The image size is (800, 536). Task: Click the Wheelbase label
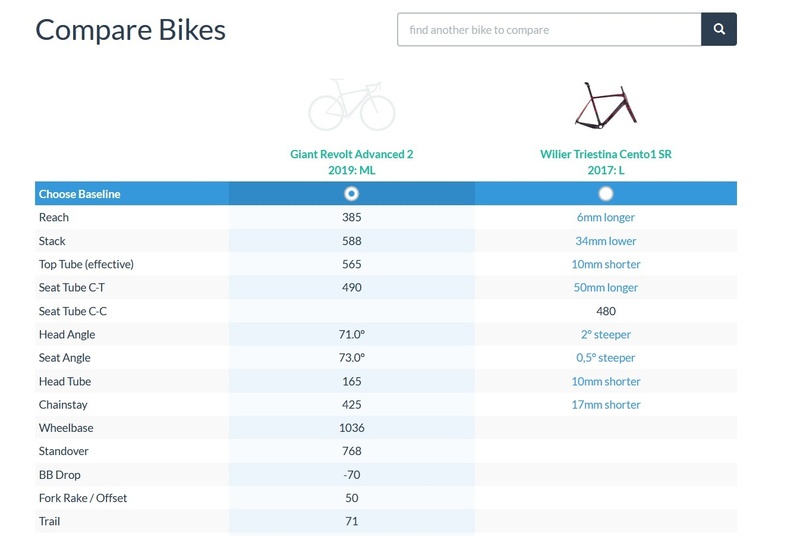[66, 428]
